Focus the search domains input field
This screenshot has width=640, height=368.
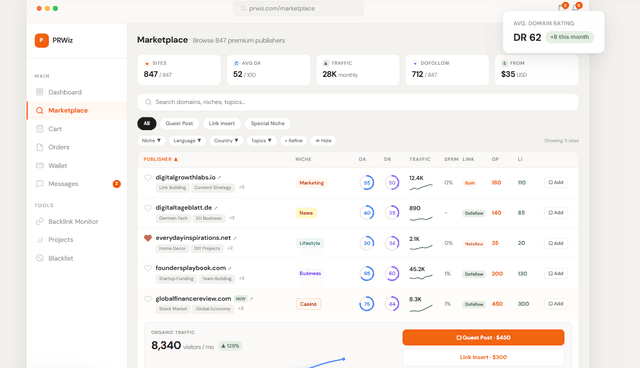pos(358,102)
